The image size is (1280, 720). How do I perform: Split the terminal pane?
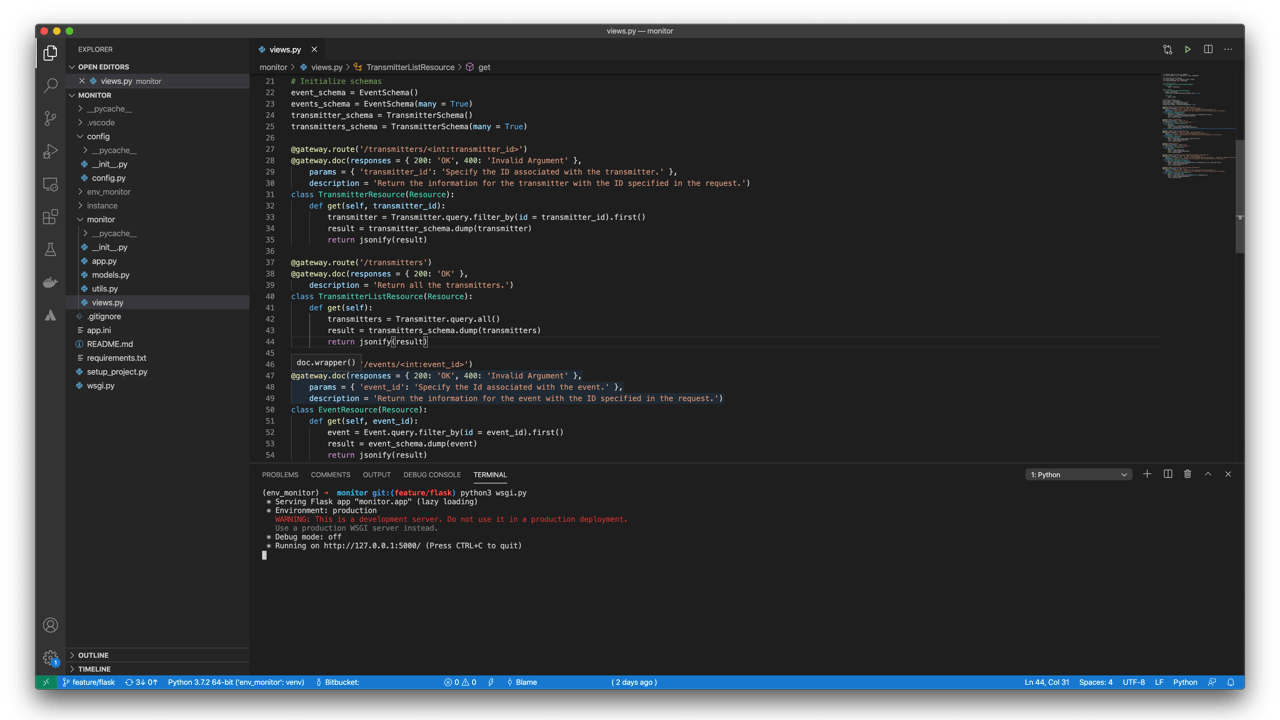click(1168, 474)
